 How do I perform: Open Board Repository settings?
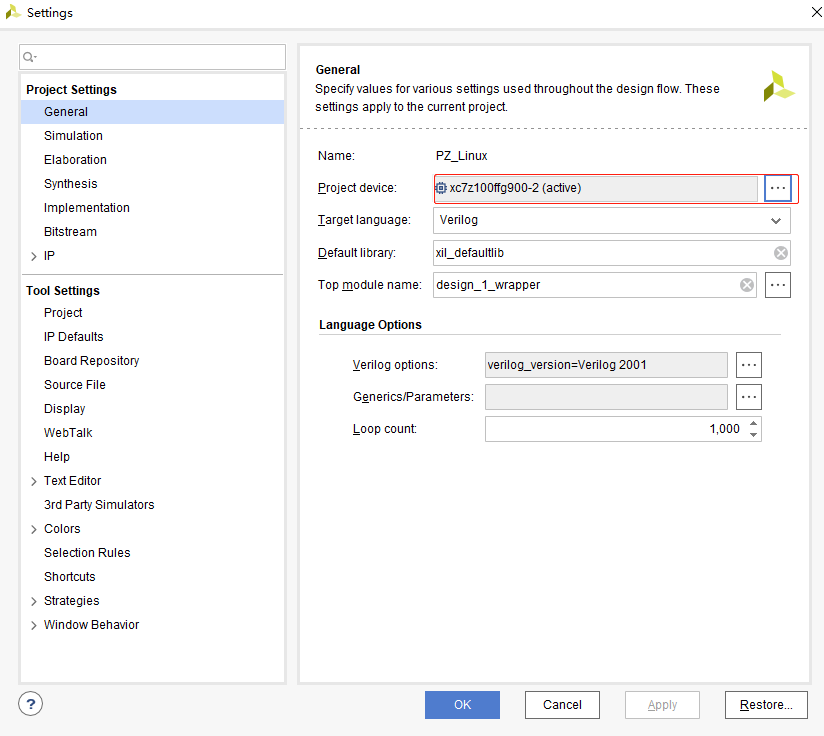click(91, 361)
